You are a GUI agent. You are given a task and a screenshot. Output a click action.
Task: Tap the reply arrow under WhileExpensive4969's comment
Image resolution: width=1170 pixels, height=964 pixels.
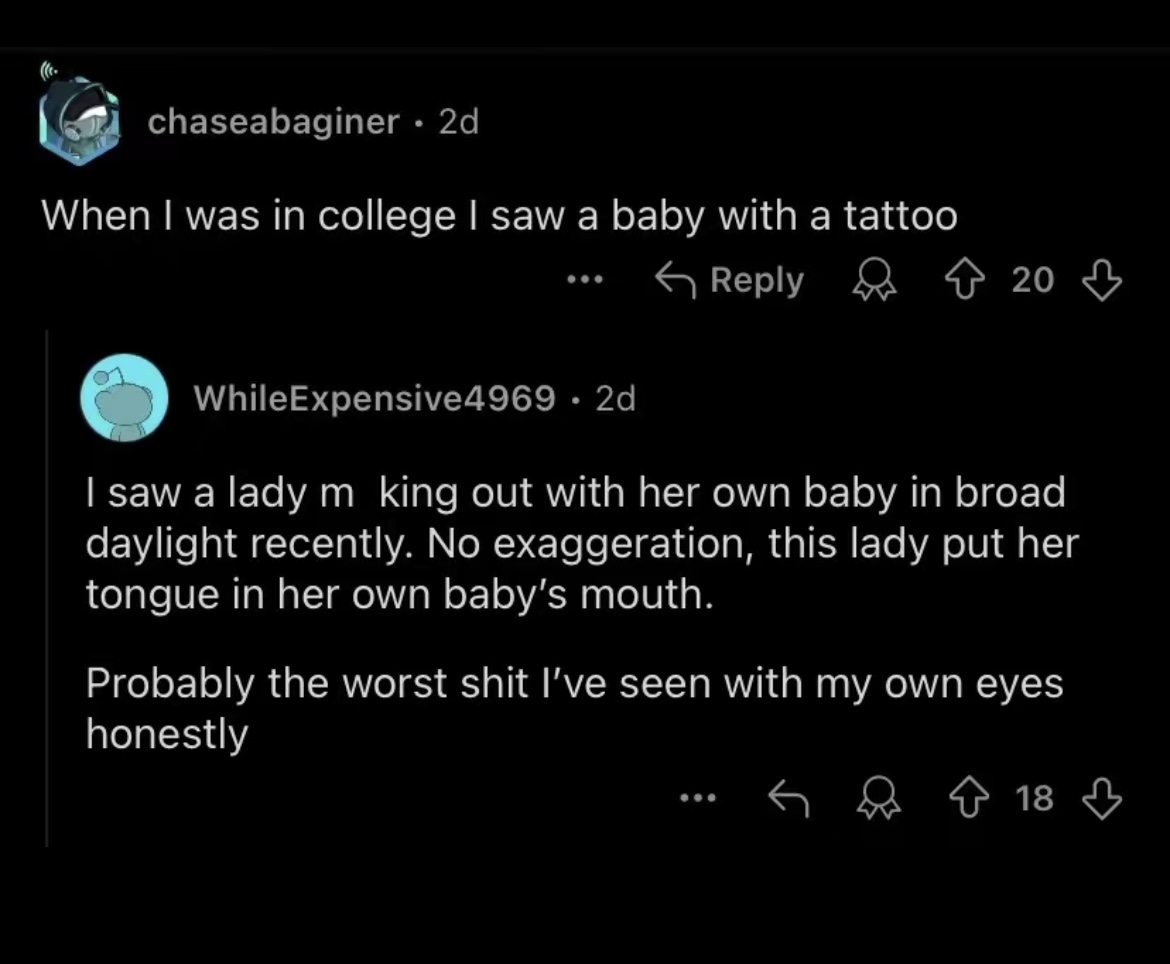[788, 797]
